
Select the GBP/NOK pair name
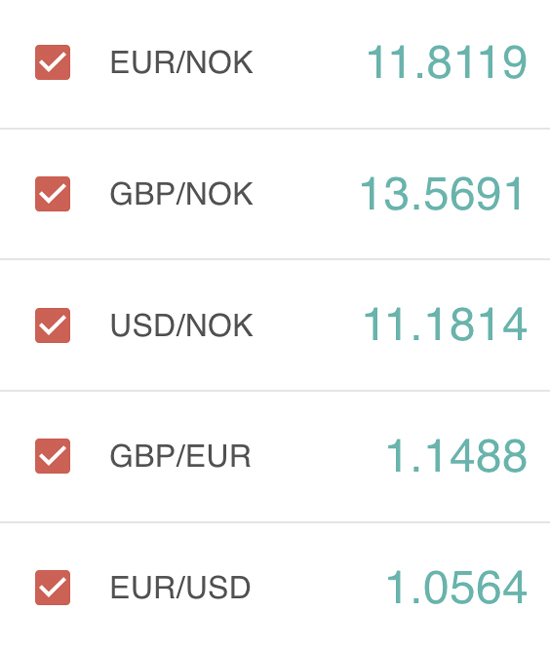(x=181, y=194)
